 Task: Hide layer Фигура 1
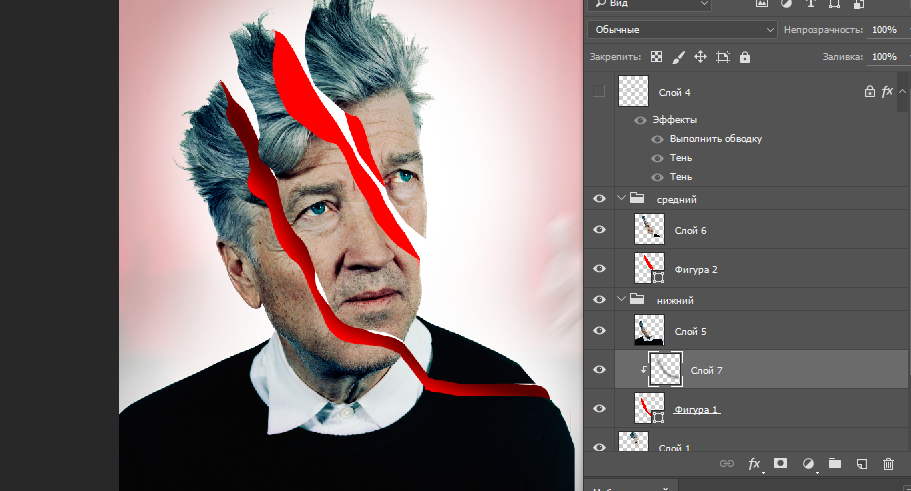599,408
